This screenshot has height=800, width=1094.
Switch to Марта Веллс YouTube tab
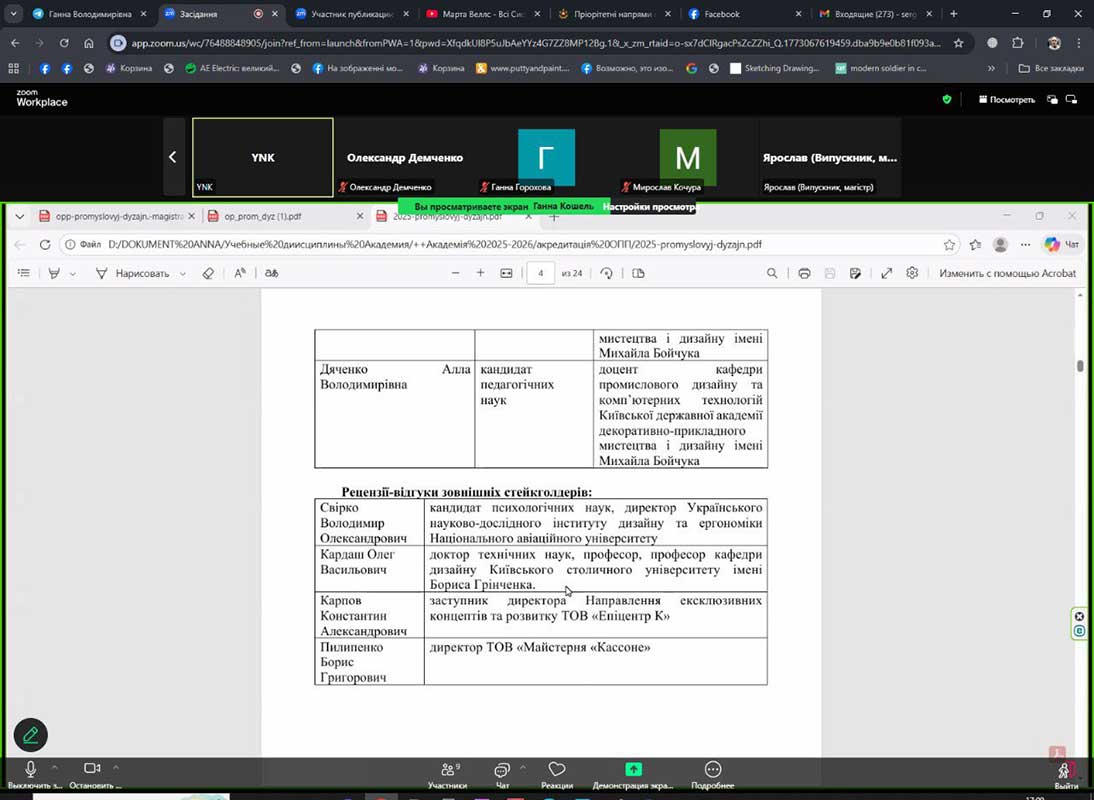click(483, 14)
